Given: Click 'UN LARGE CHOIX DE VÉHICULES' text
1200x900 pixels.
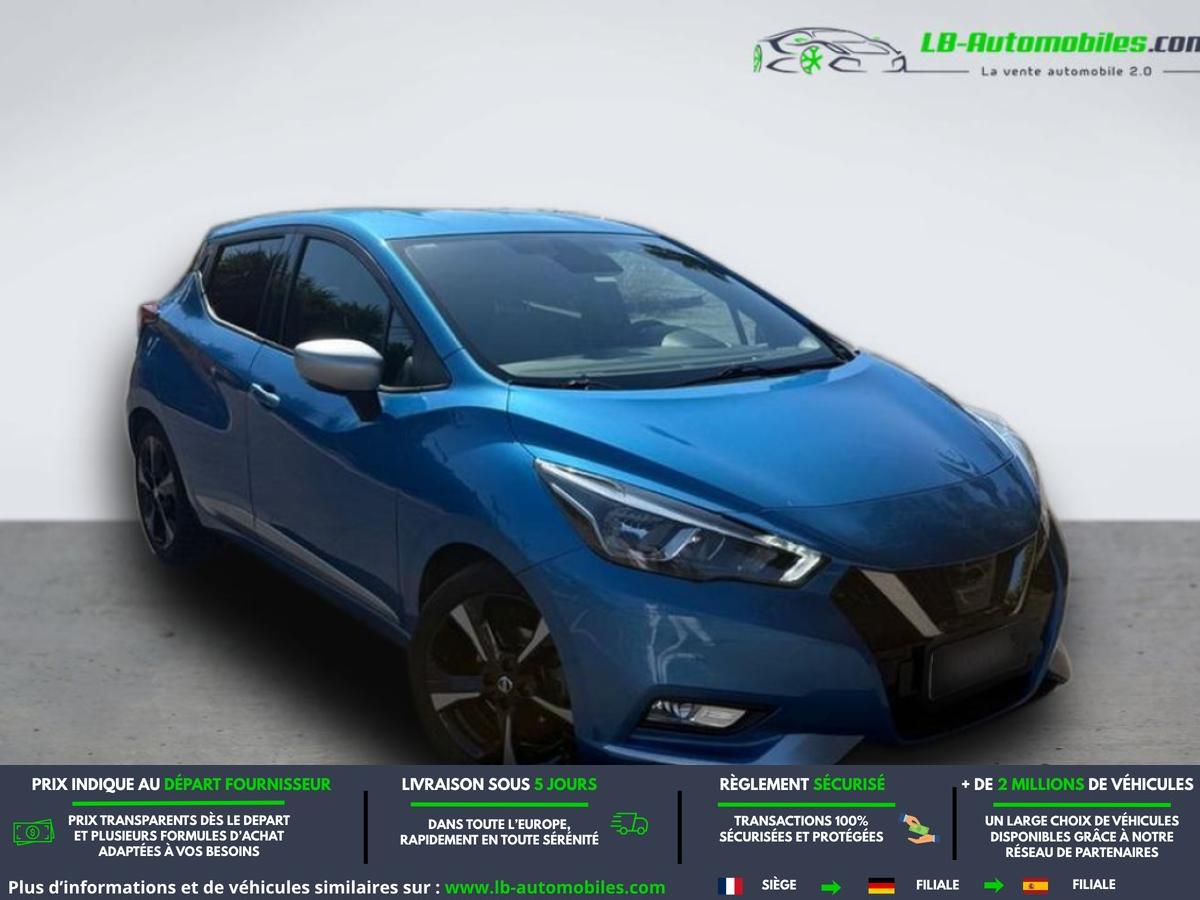Looking at the screenshot, I should [x=1081, y=820].
